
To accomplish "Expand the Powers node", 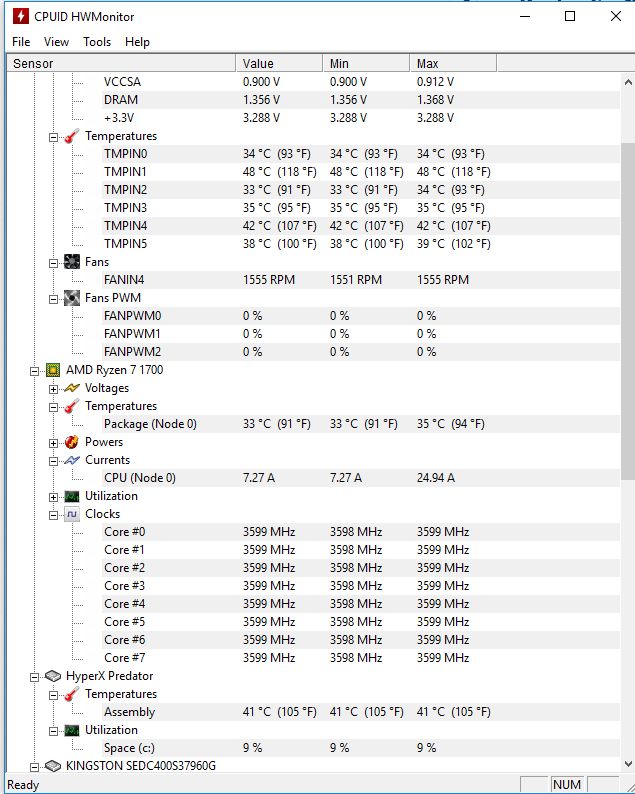I will [53, 443].
